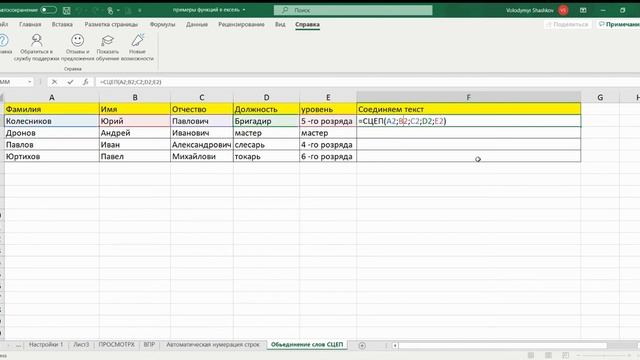Switch to sheet Автоматическая нумерация строк
The height and width of the screenshot is (360, 640).
[x=213, y=345]
